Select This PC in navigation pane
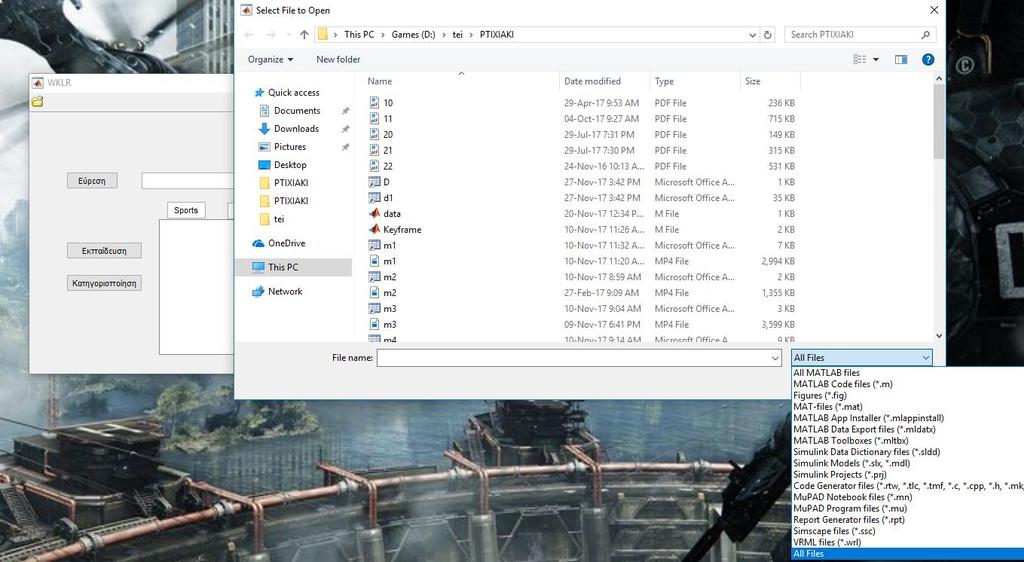Screen dimensions: 1024x562 pyautogui.click(x=283, y=267)
